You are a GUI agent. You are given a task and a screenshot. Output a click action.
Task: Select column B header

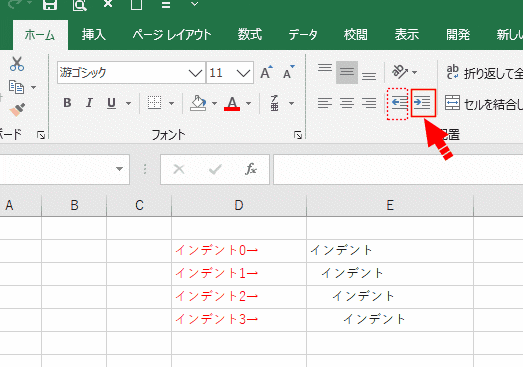click(x=74, y=206)
